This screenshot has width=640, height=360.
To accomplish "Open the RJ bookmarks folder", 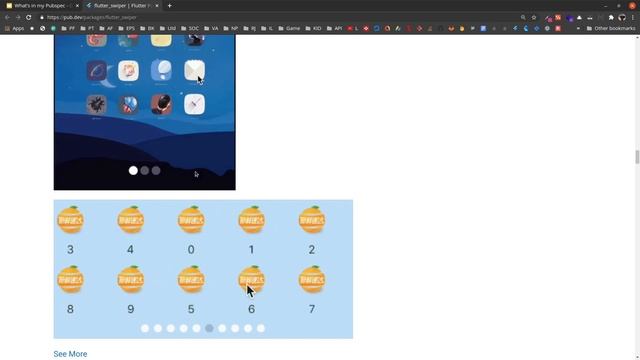I will tap(250, 29).
